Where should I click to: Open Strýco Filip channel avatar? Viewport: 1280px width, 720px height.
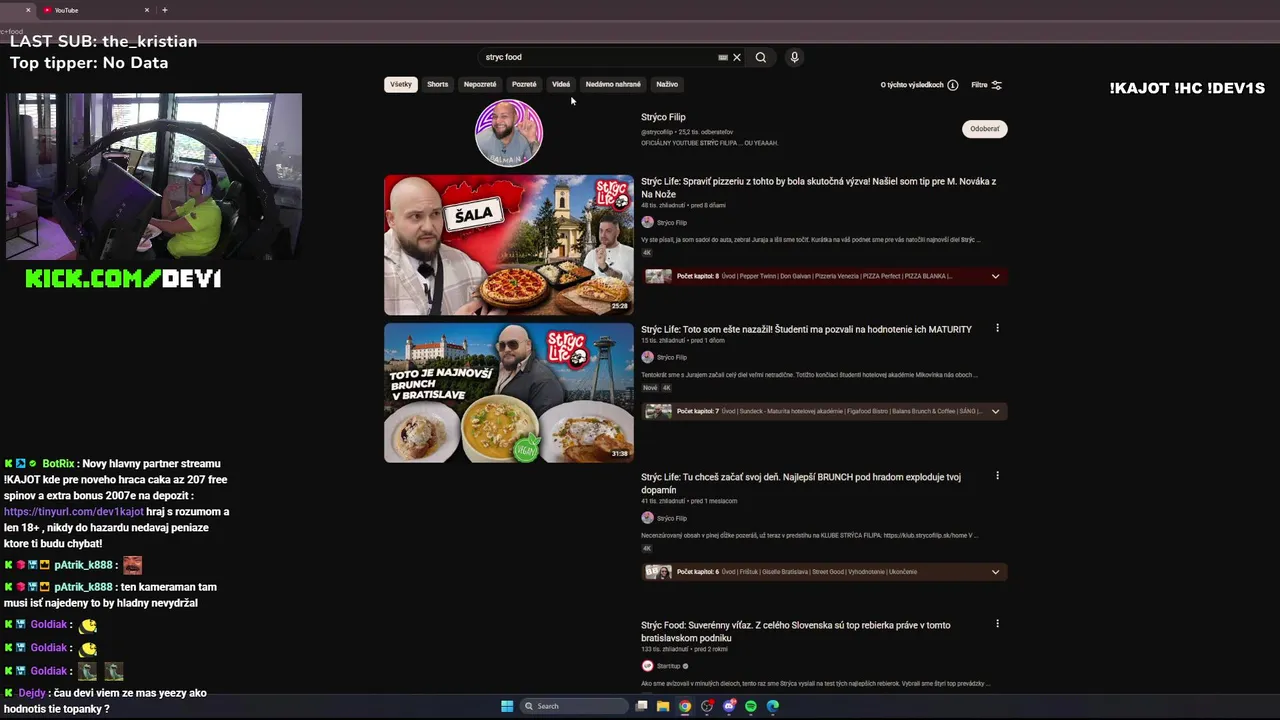click(x=509, y=132)
